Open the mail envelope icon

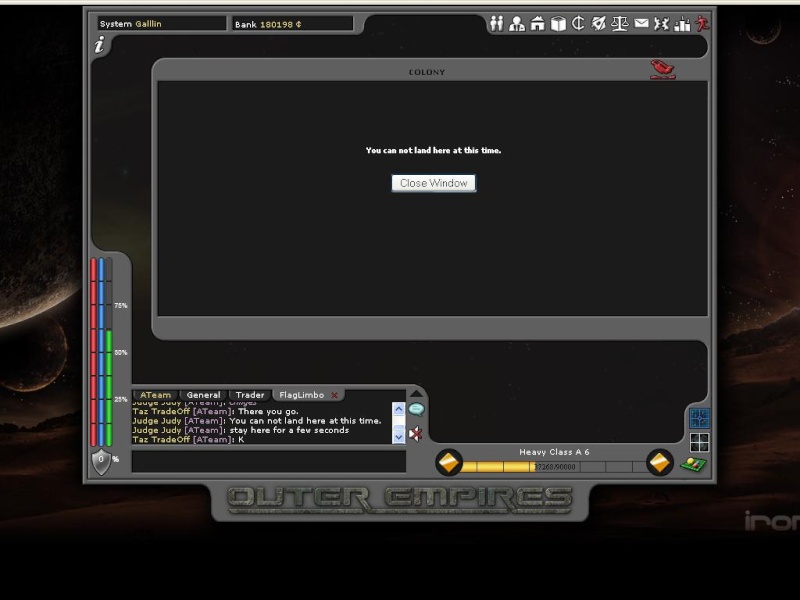pos(641,23)
